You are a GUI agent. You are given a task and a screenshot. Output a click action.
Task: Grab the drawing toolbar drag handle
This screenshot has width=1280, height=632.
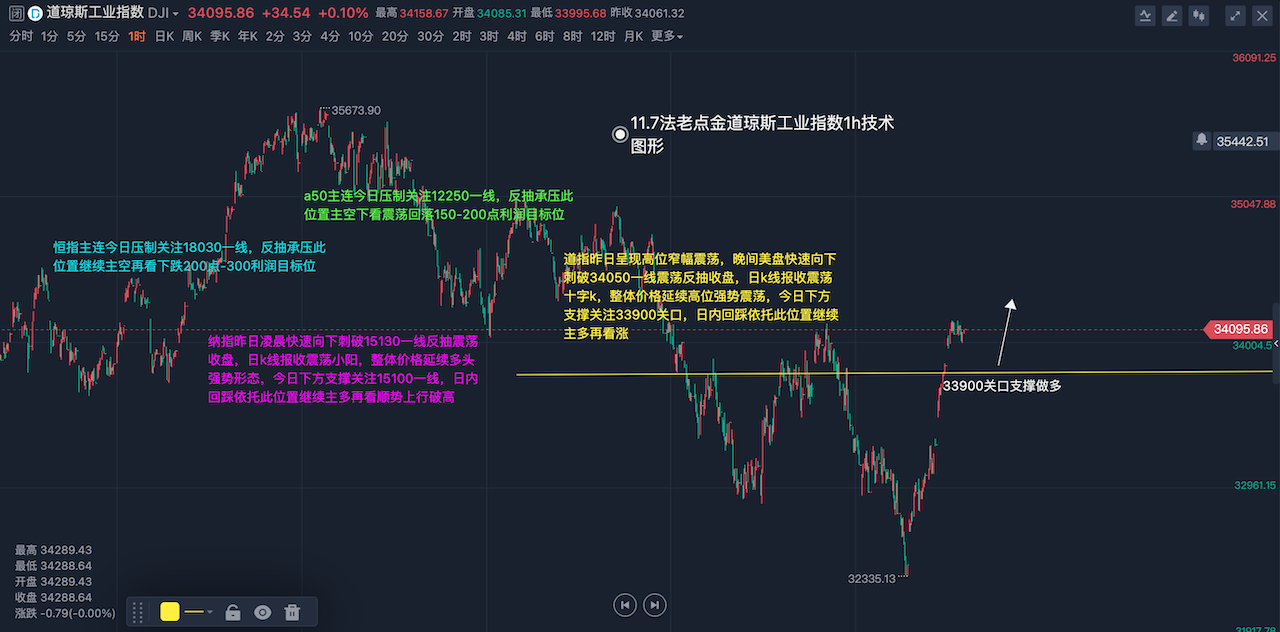tap(139, 612)
